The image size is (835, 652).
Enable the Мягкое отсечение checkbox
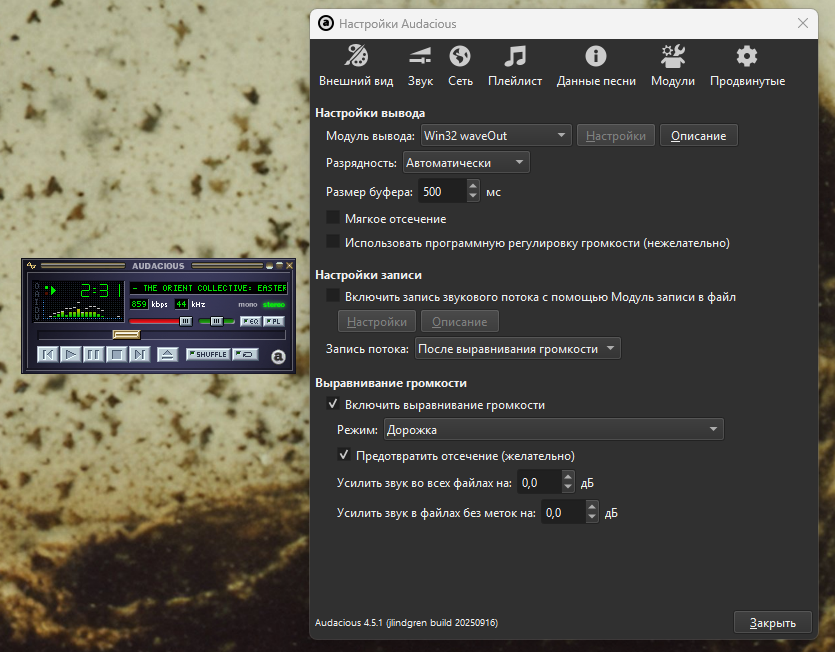coord(333,218)
